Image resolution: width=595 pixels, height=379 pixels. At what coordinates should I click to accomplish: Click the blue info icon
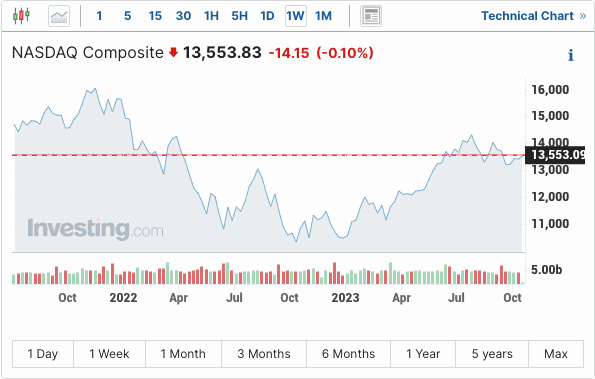tap(570, 55)
